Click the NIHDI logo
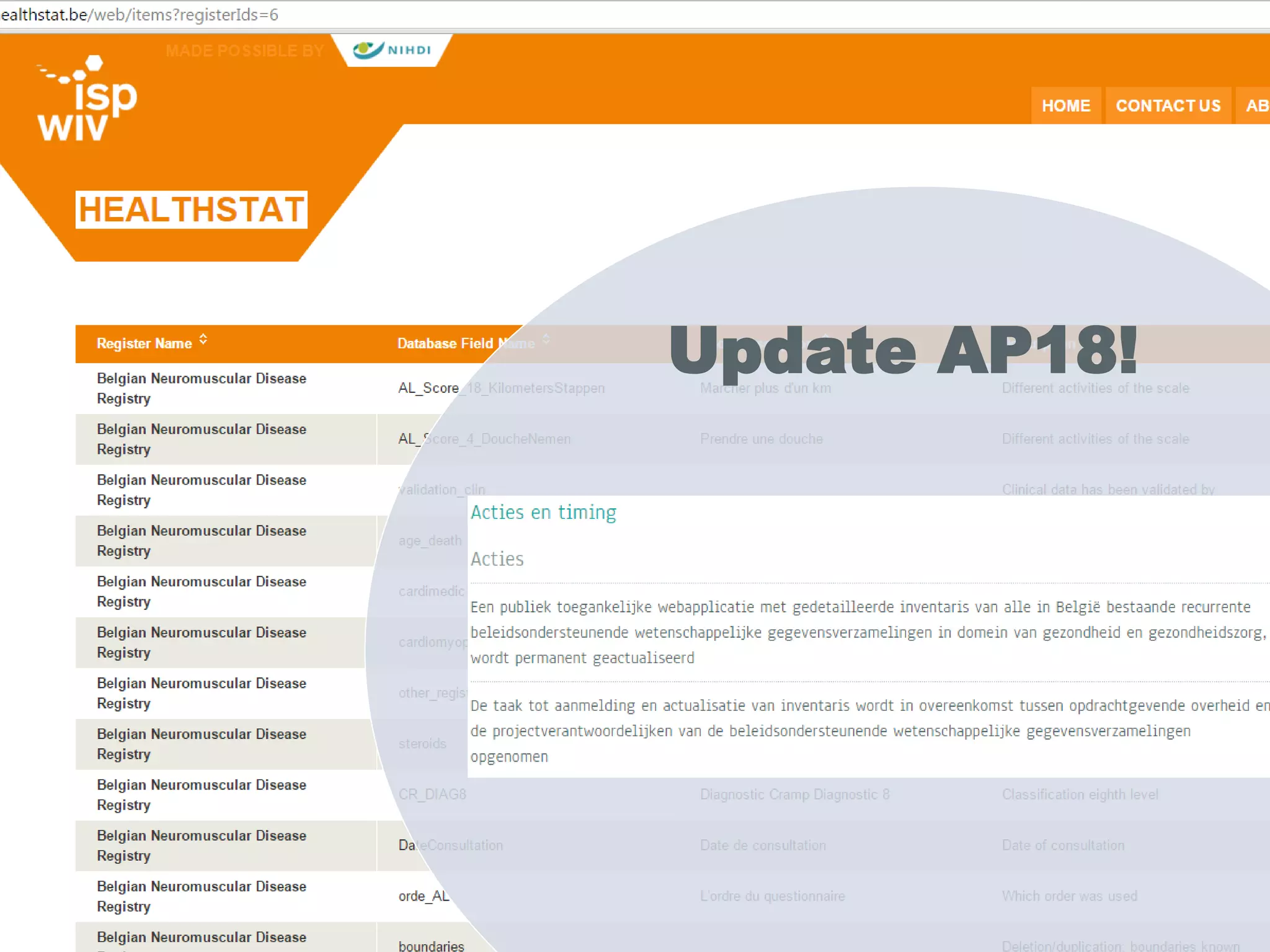This screenshot has width=1270, height=952. pyautogui.click(x=392, y=50)
